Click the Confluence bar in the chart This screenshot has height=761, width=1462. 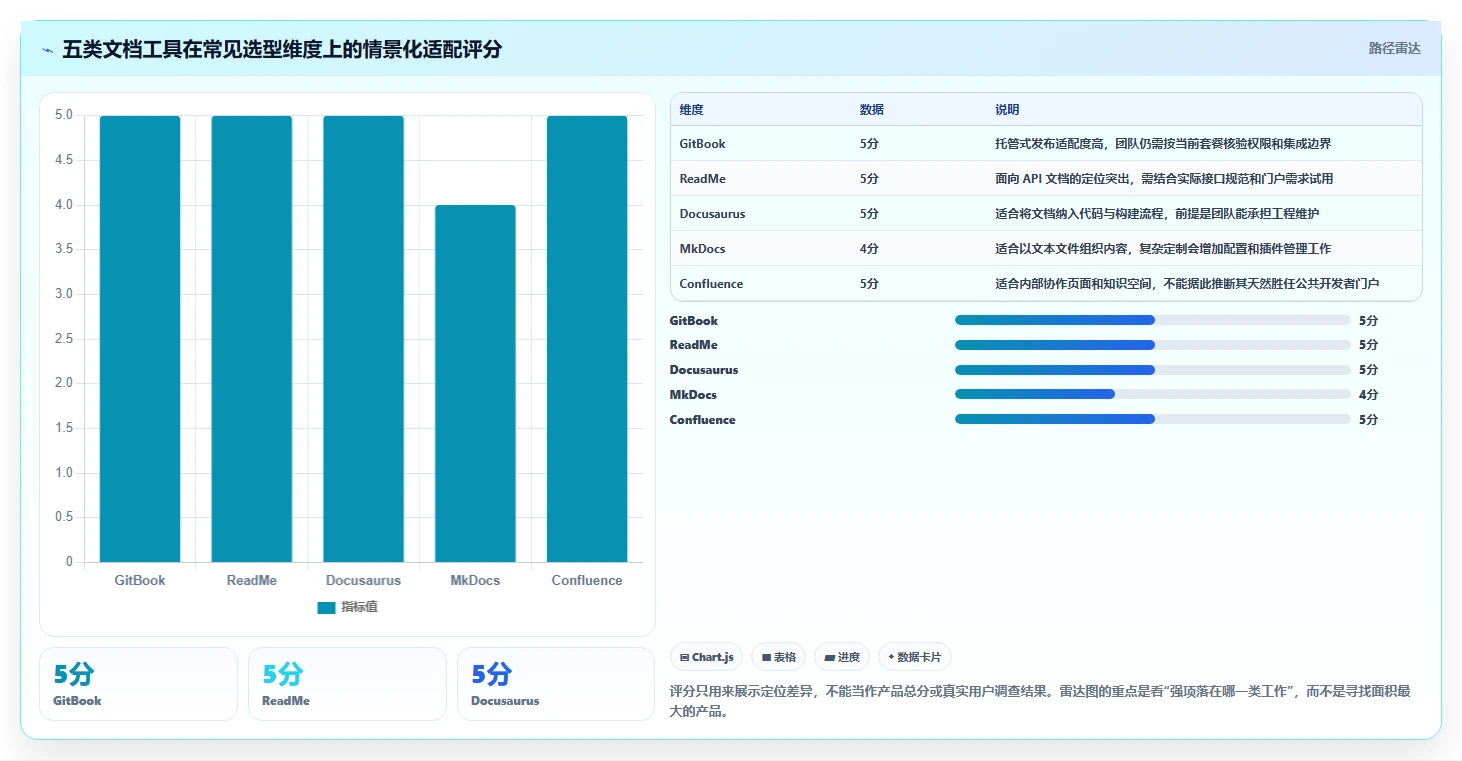[x=587, y=339]
